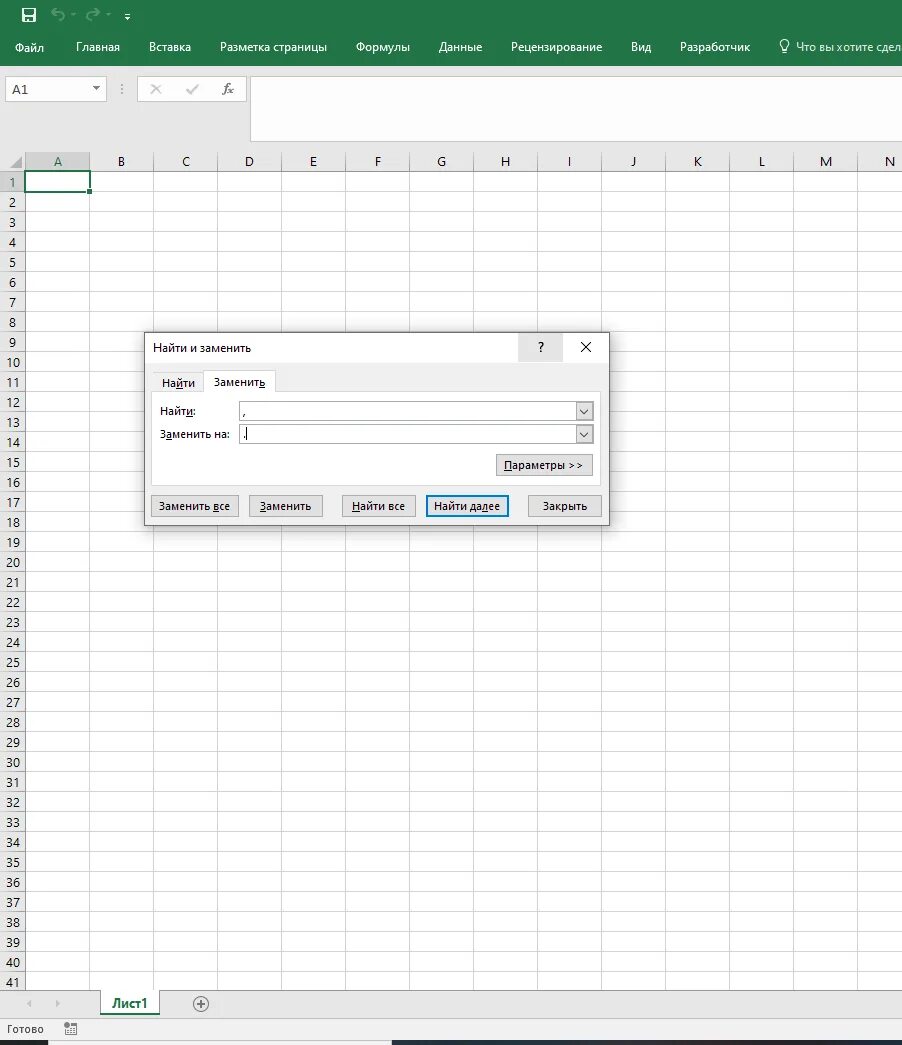This screenshot has height=1045, width=902.
Task: Click the Redo arrow icon
Action: click(x=93, y=15)
